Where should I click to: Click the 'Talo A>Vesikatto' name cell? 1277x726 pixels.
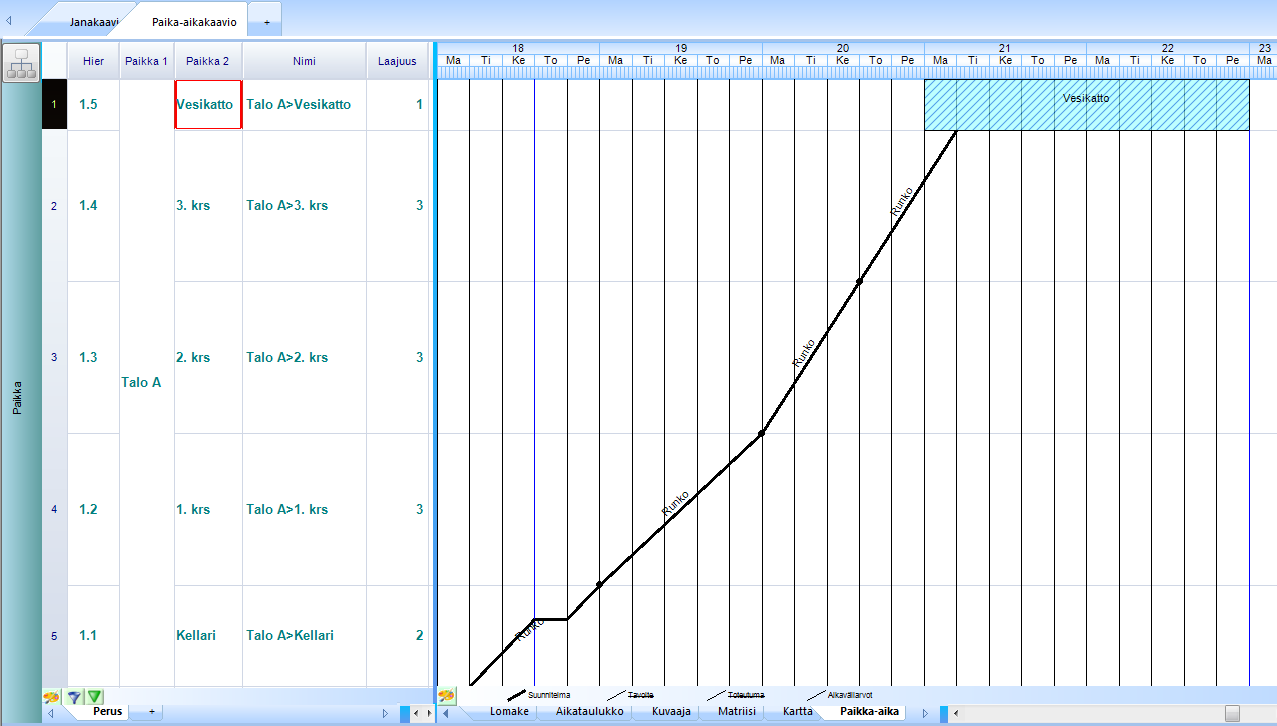(x=304, y=104)
